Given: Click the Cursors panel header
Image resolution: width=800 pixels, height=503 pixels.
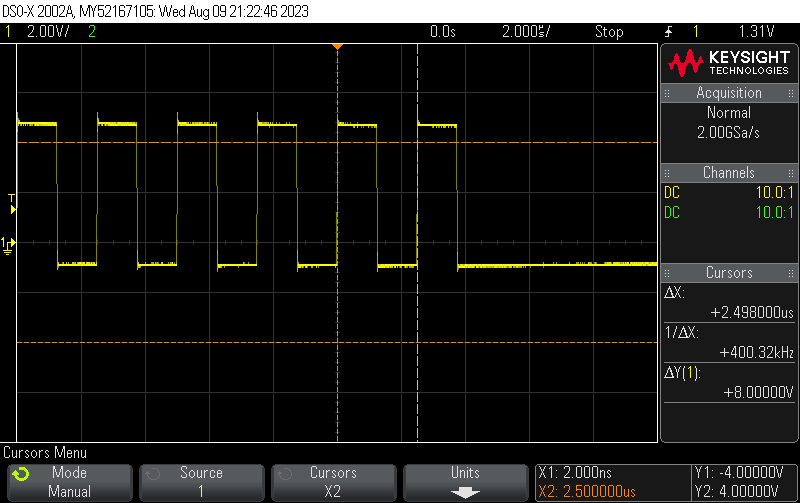Looking at the screenshot, I should coord(729,272).
